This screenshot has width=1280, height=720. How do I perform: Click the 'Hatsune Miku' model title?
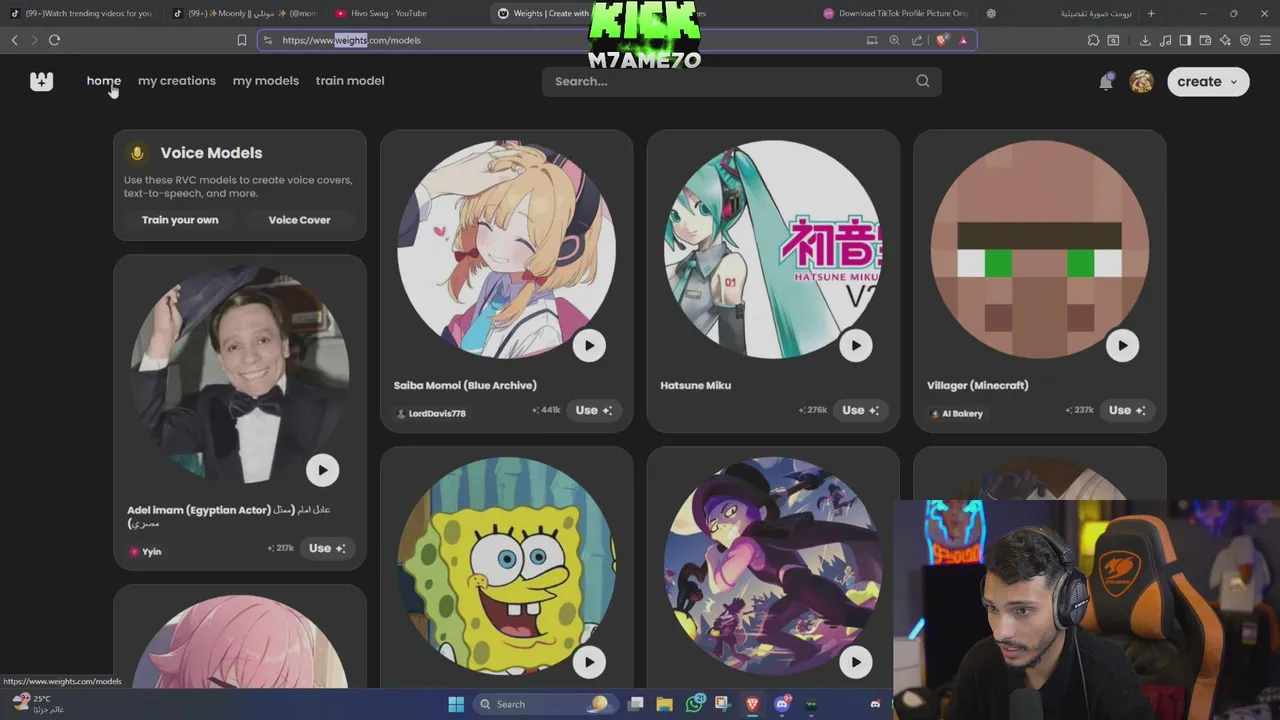click(x=696, y=385)
